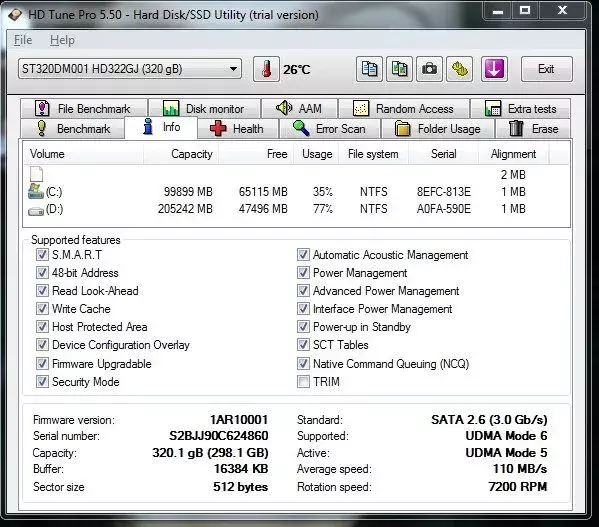599x527 pixels.
Task: Open the File Benchmark tab
Action: 84,108
